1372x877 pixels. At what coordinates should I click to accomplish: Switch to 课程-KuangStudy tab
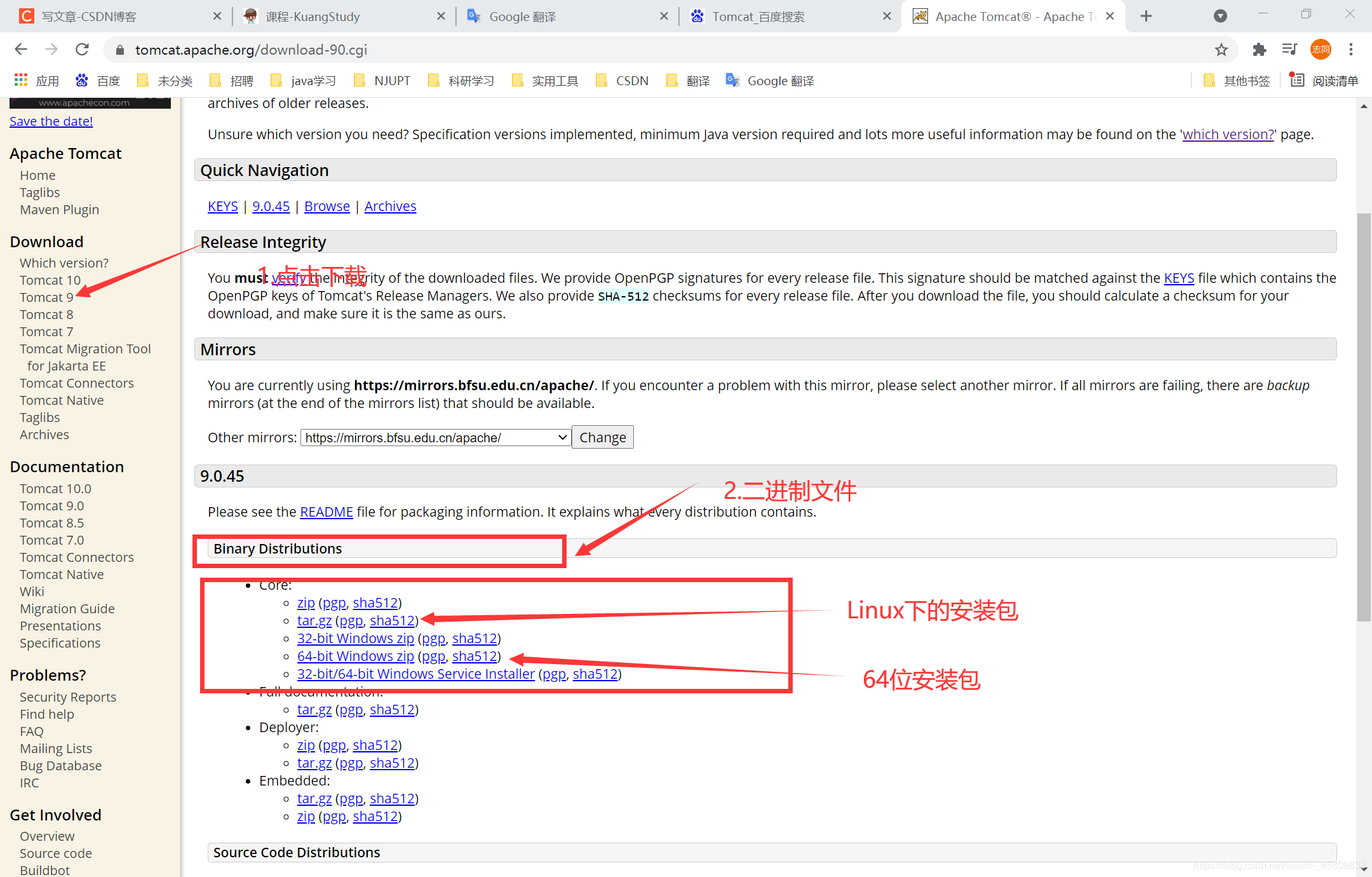[x=343, y=17]
